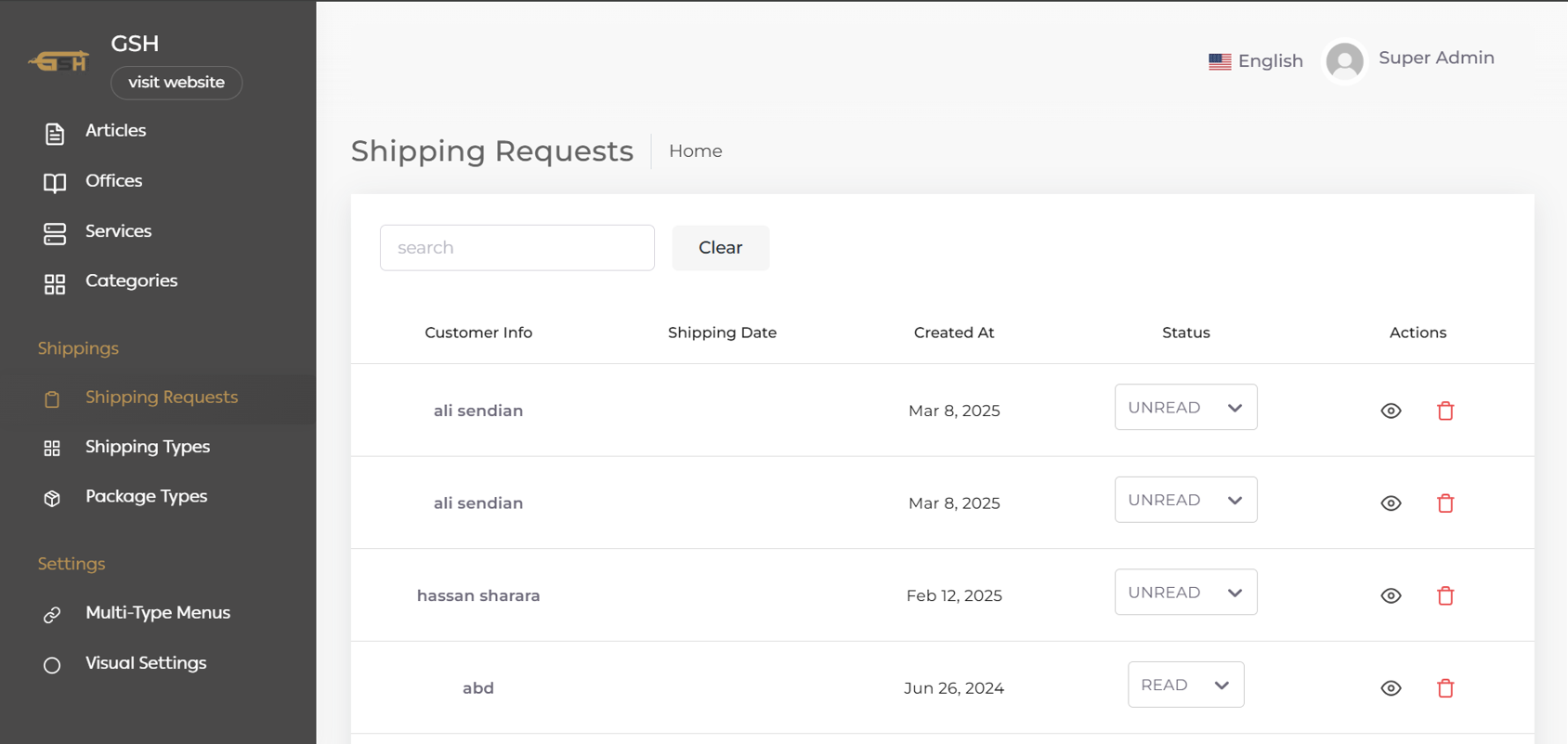Image resolution: width=1568 pixels, height=744 pixels.
Task: Click the Offices book icon
Action: pos(55,183)
